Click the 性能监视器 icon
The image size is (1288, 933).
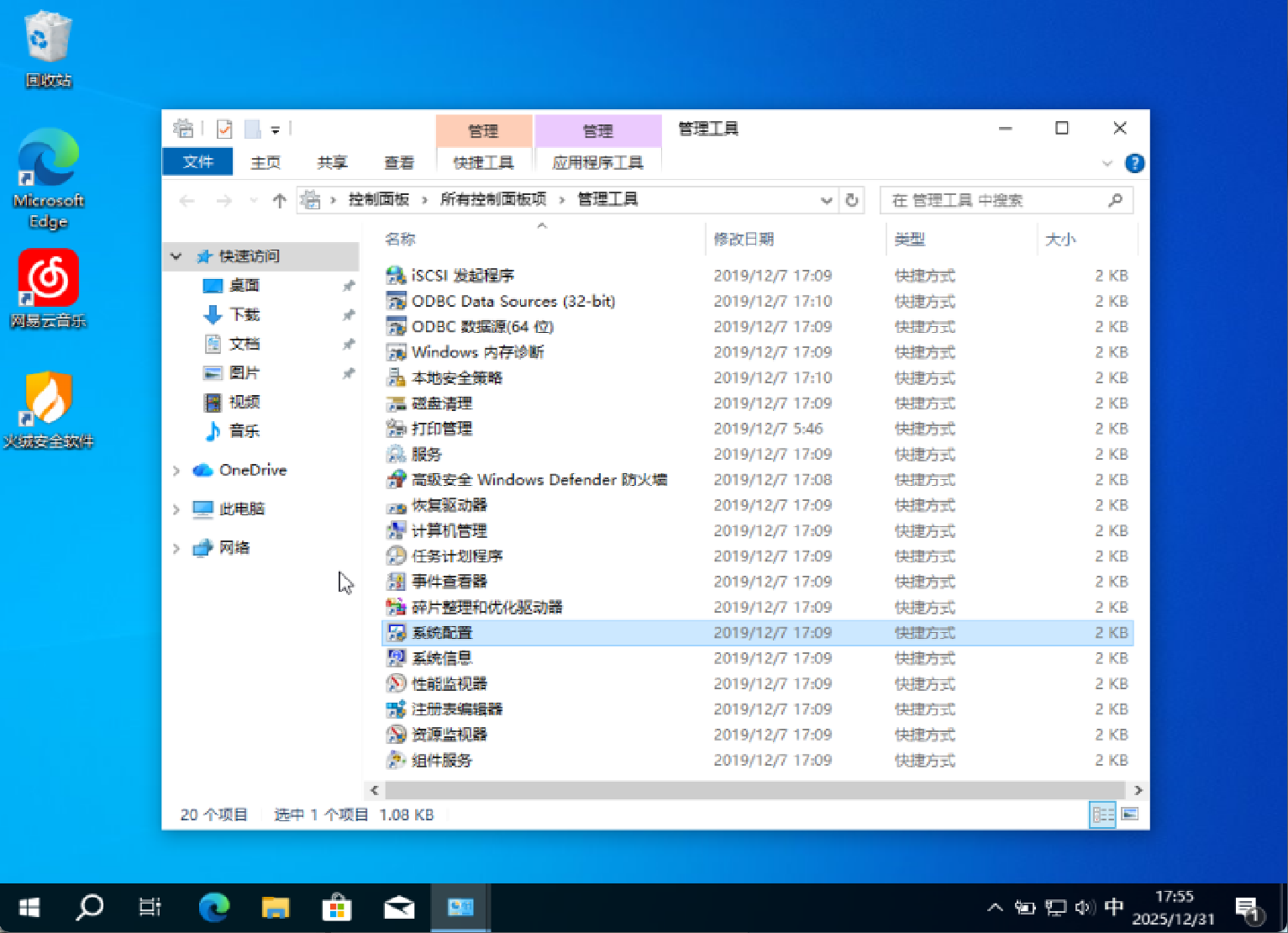(x=396, y=684)
